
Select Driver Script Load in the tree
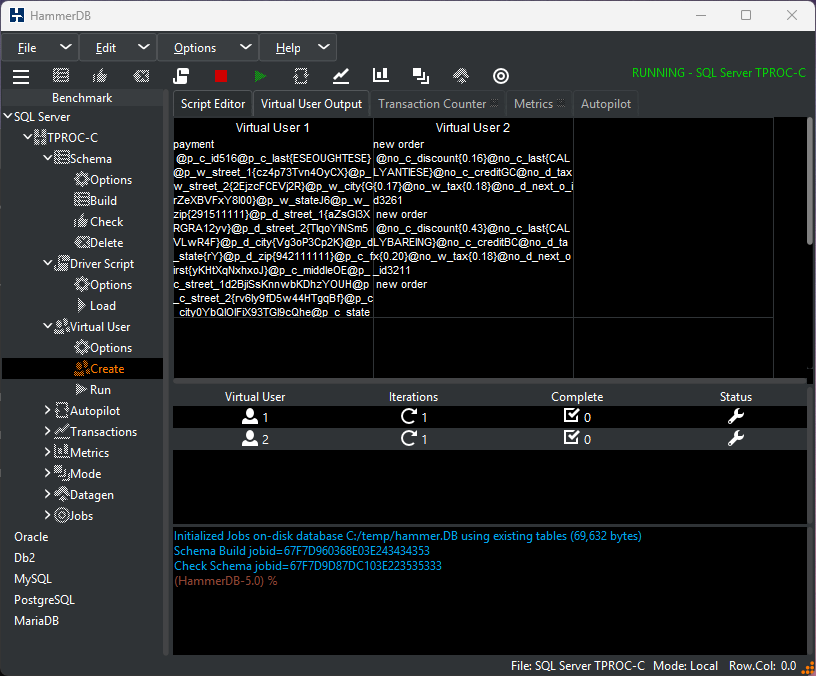pos(96,305)
